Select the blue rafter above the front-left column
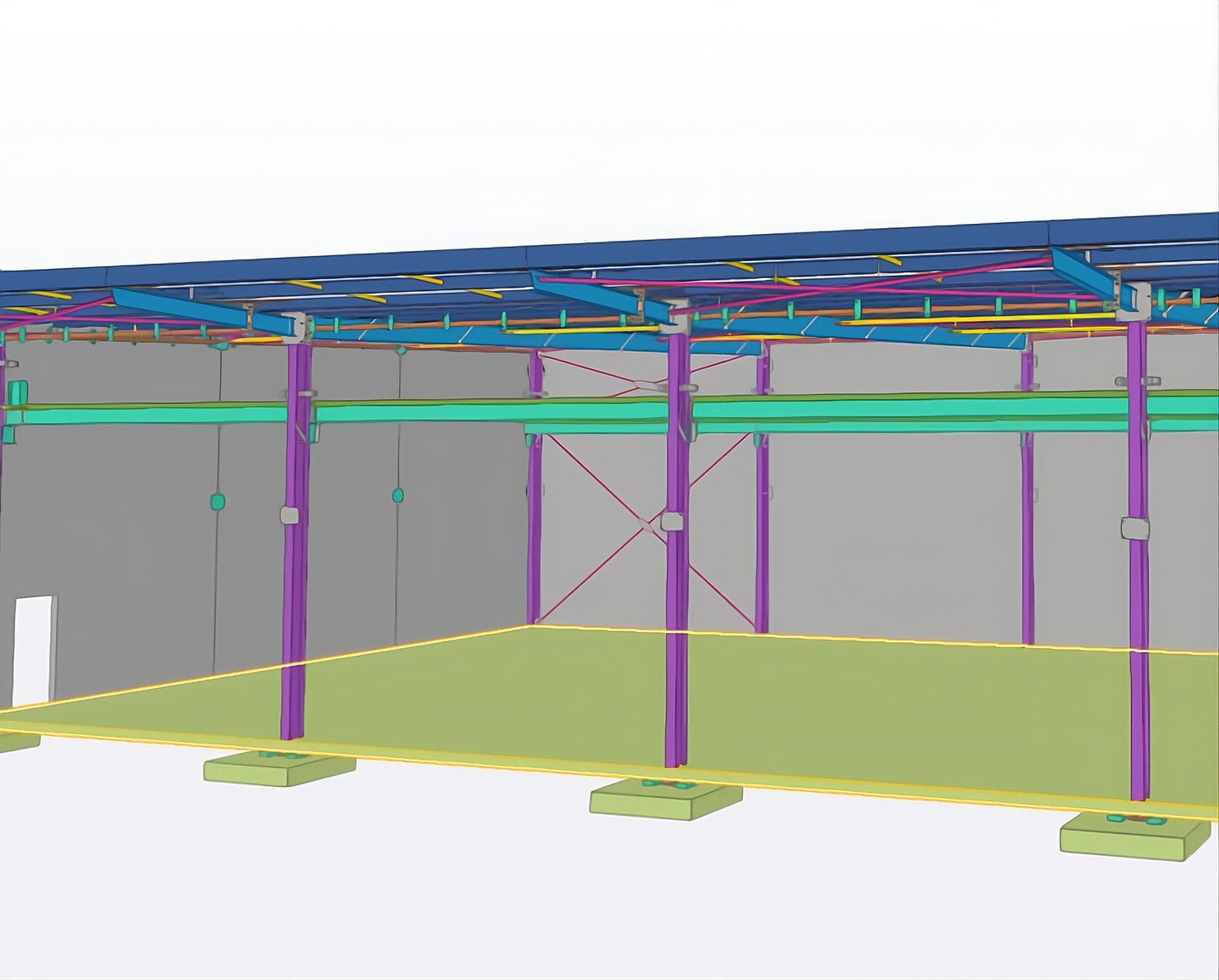Viewport: 1219px width, 980px height. pos(207,312)
